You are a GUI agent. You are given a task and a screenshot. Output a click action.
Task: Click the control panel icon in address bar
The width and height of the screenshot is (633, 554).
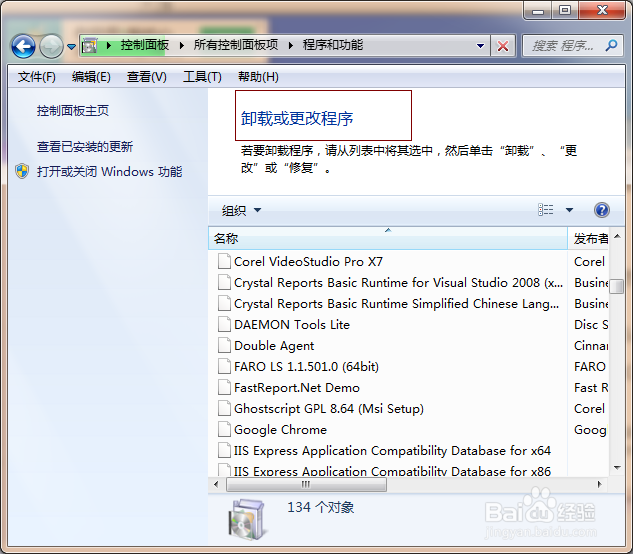tap(90, 46)
